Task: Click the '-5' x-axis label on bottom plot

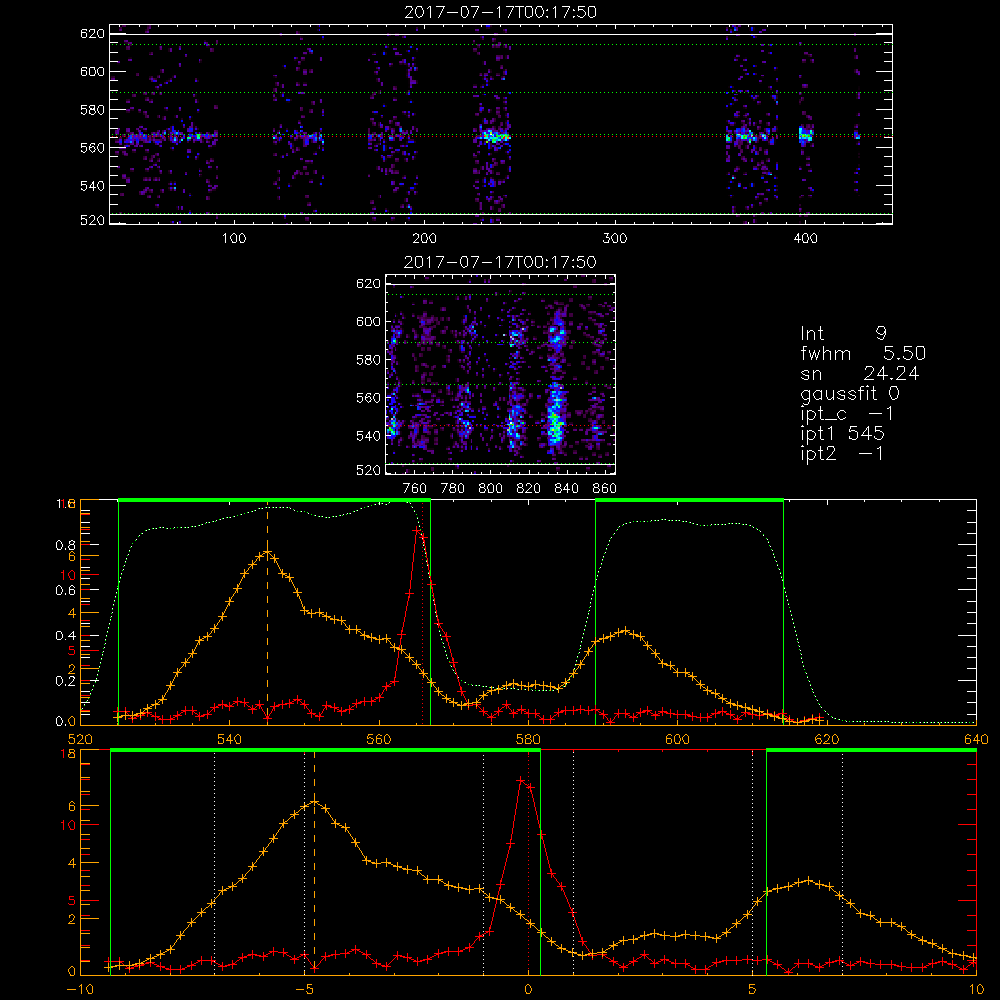Action: tap(304, 990)
